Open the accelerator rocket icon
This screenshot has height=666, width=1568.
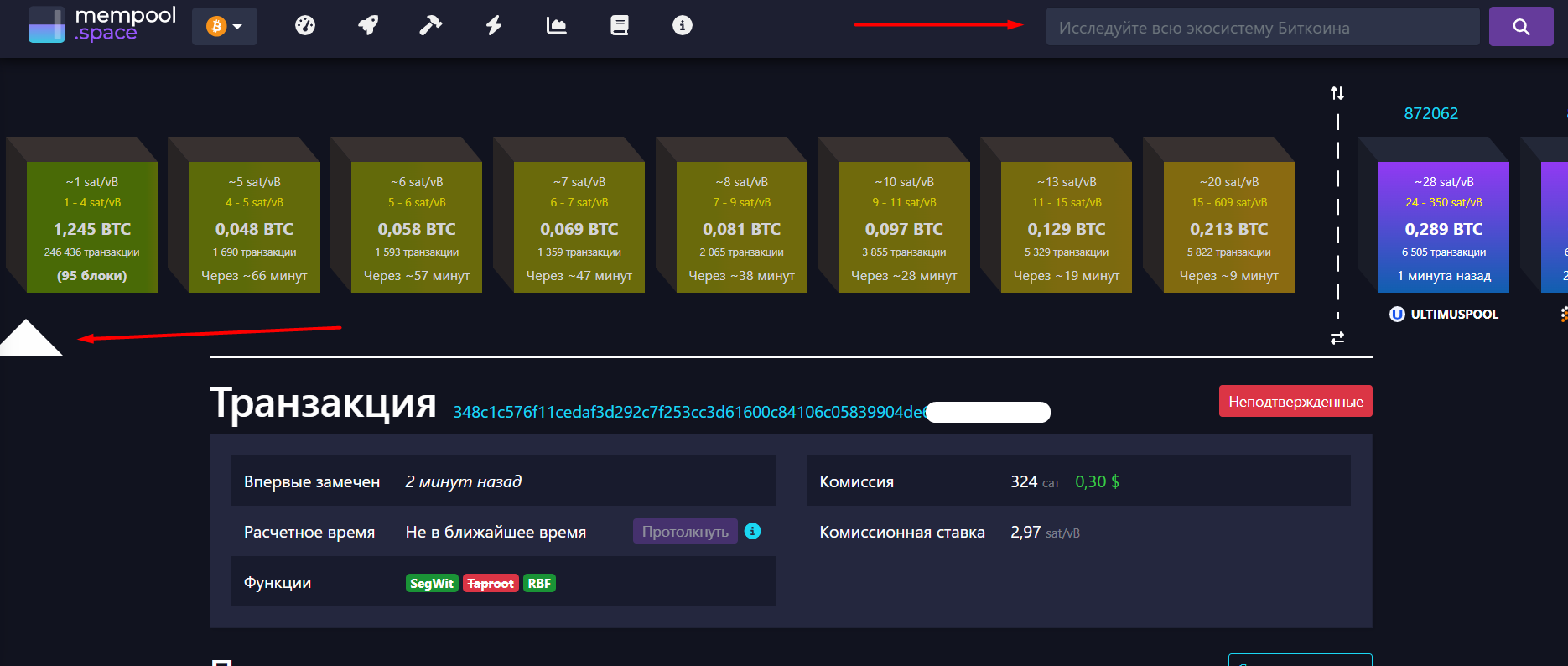[368, 26]
